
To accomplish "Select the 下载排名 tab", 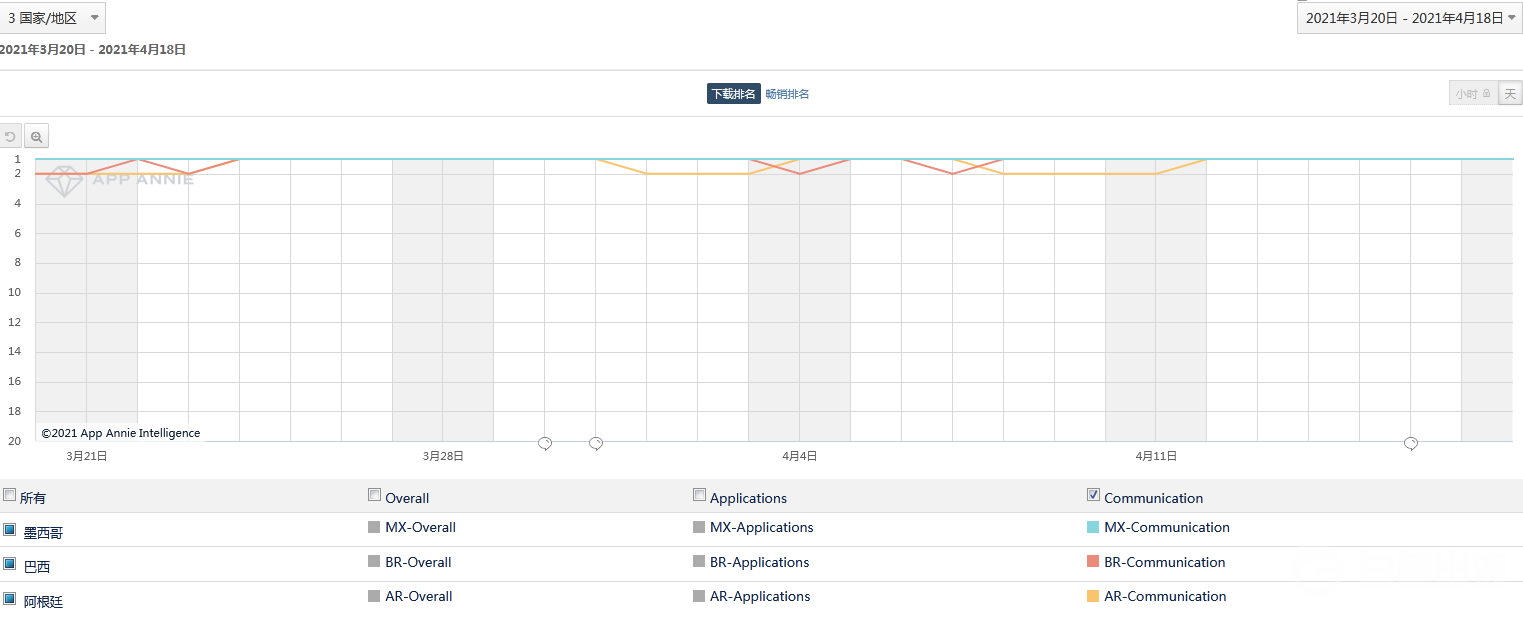I will (733, 94).
